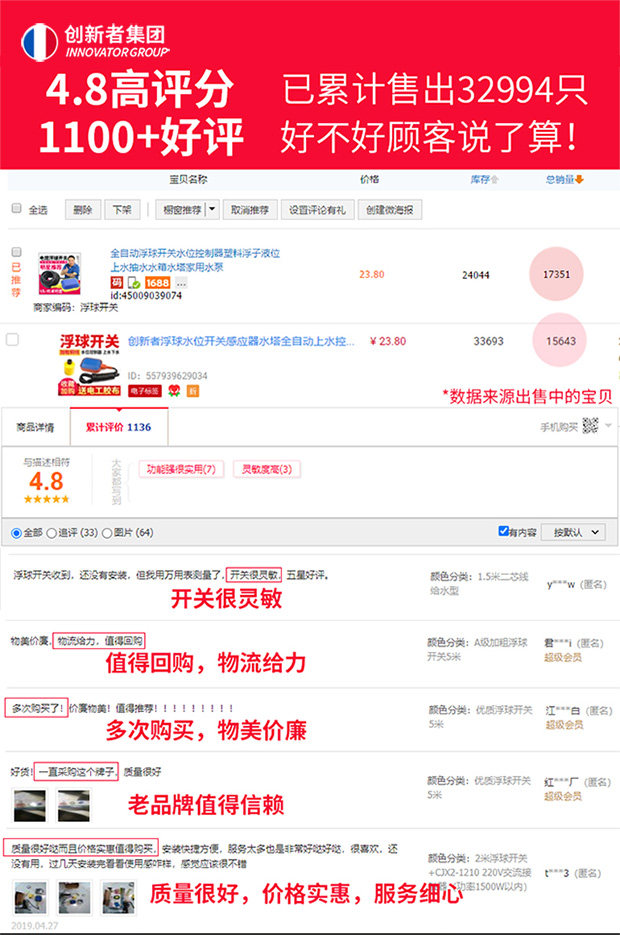Click the 创新者集团 Innovator Group logo

(x=95, y=41)
